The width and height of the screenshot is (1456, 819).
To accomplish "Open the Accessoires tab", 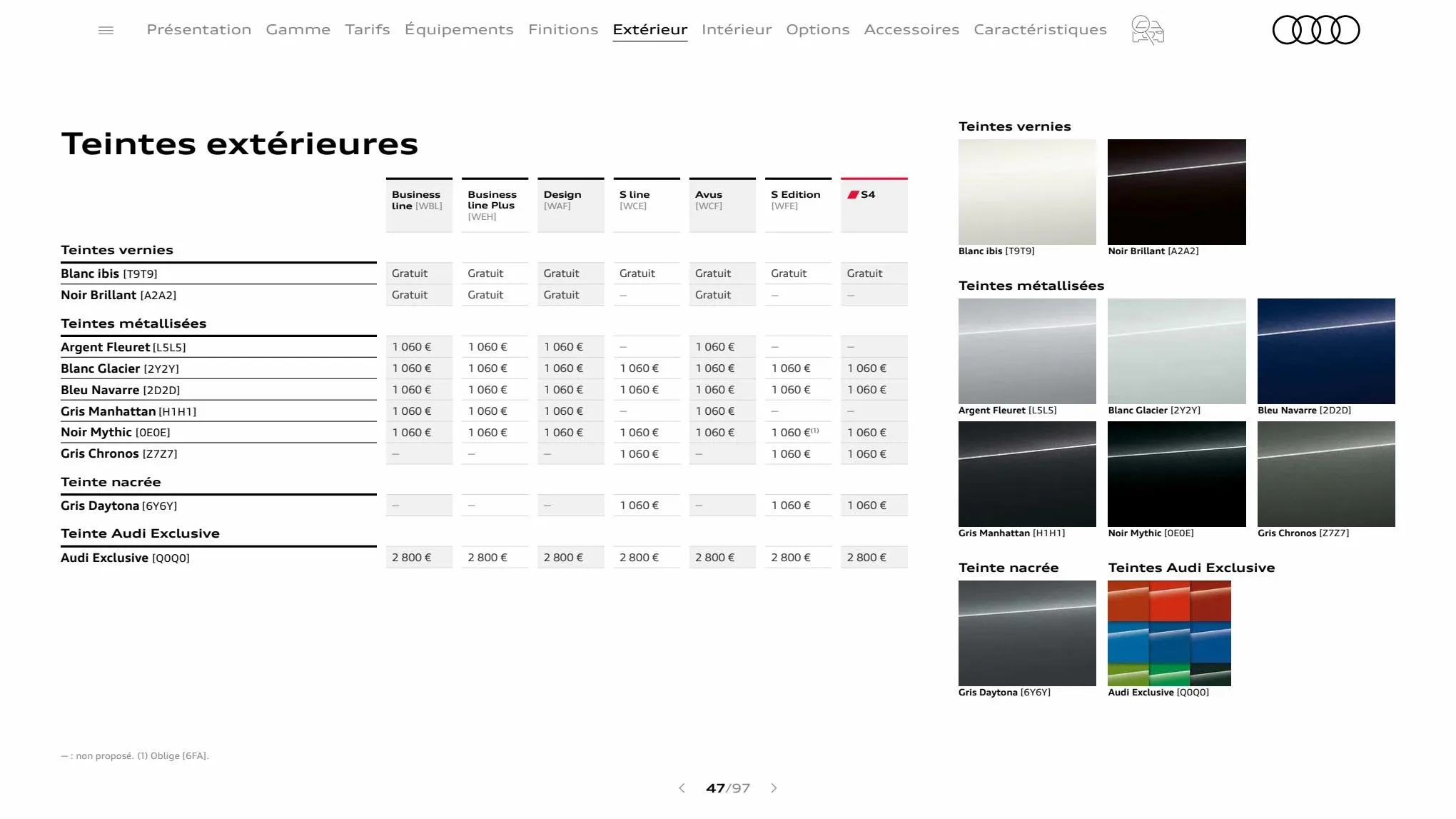I will 911,29.
